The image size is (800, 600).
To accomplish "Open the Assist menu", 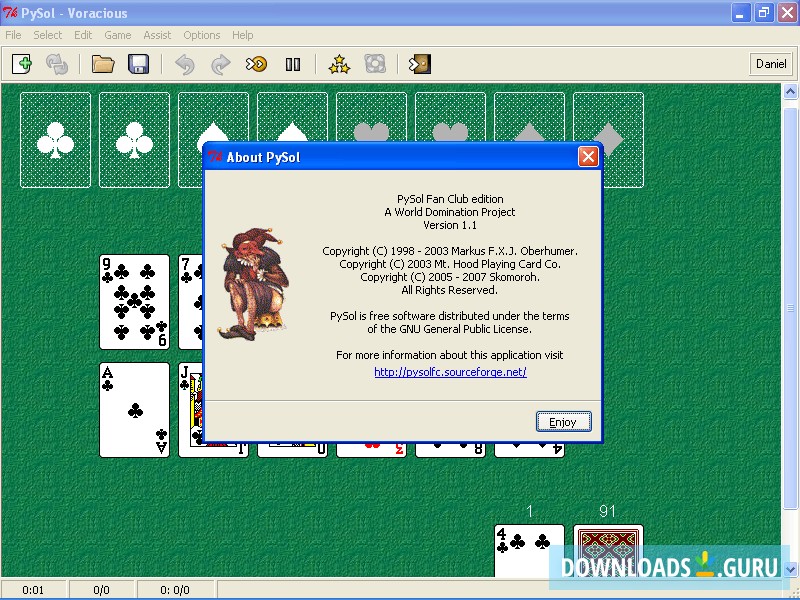I will point(157,35).
